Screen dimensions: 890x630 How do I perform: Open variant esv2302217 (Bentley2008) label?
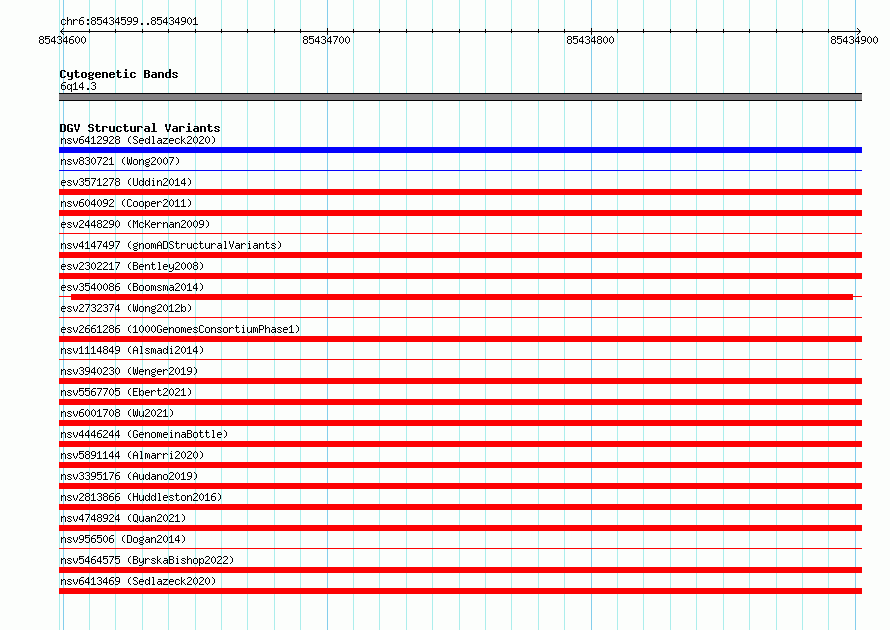click(132, 266)
